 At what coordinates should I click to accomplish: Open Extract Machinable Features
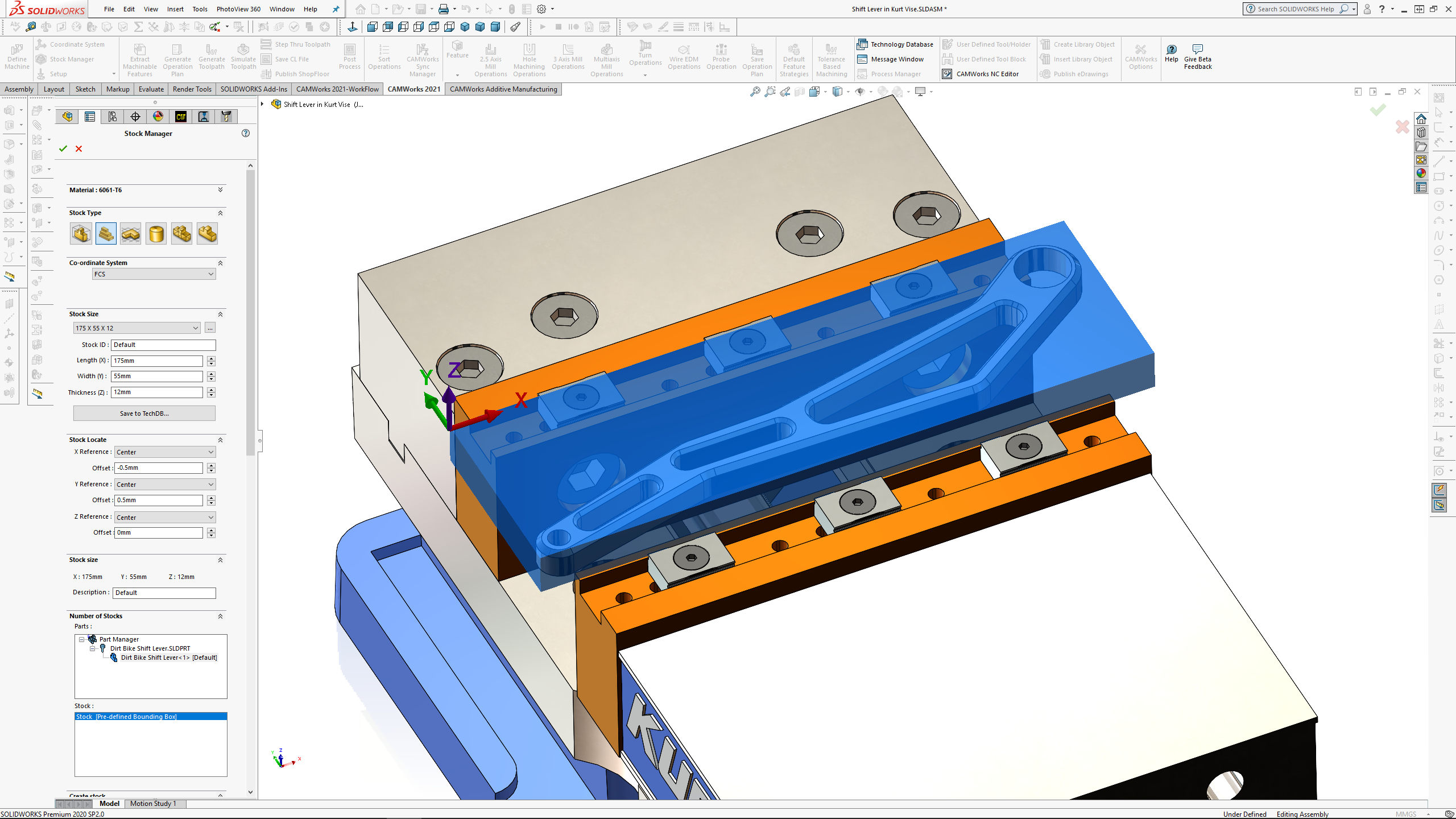point(139,58)
